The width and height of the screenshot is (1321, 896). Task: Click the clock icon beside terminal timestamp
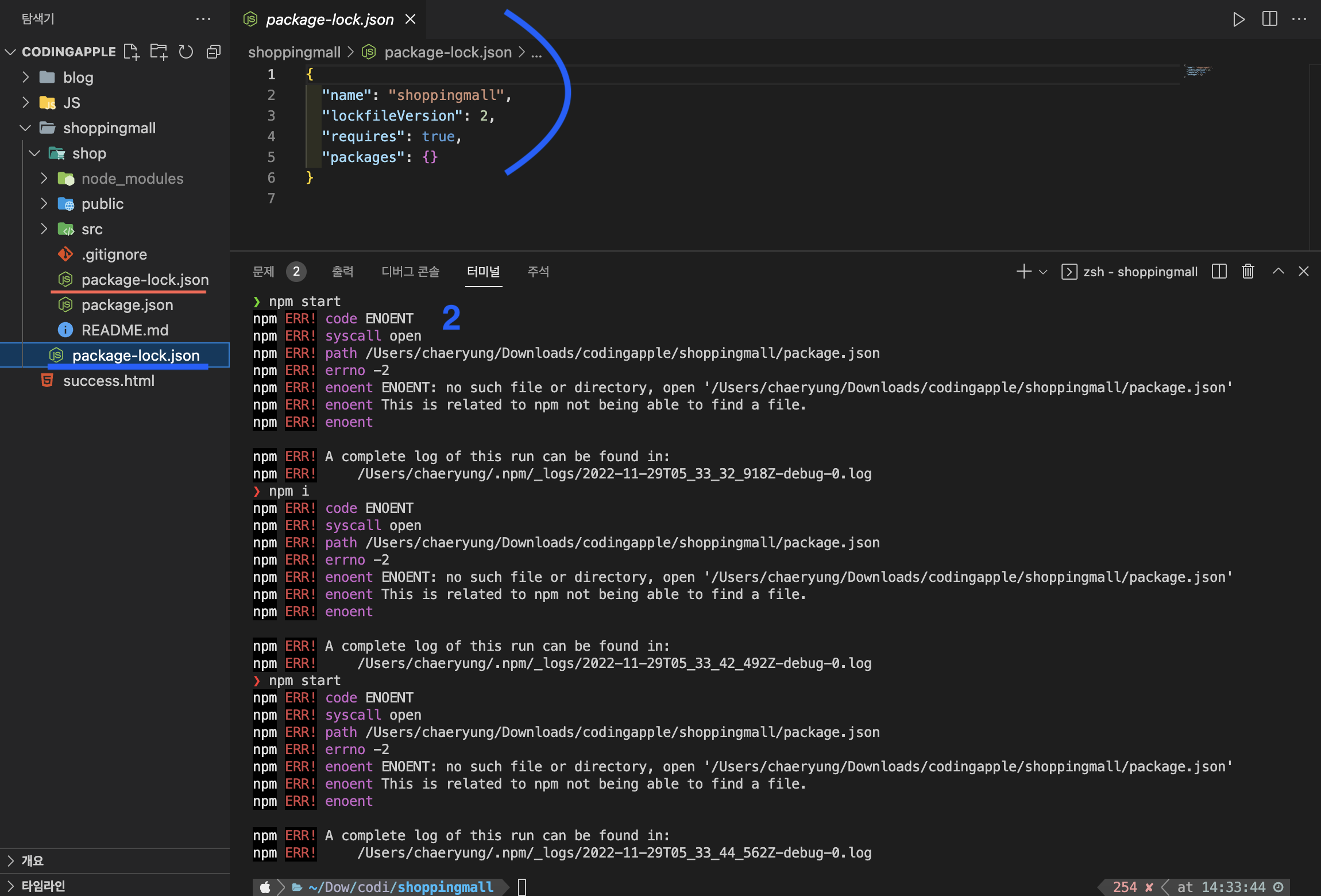coord(1278,887)
